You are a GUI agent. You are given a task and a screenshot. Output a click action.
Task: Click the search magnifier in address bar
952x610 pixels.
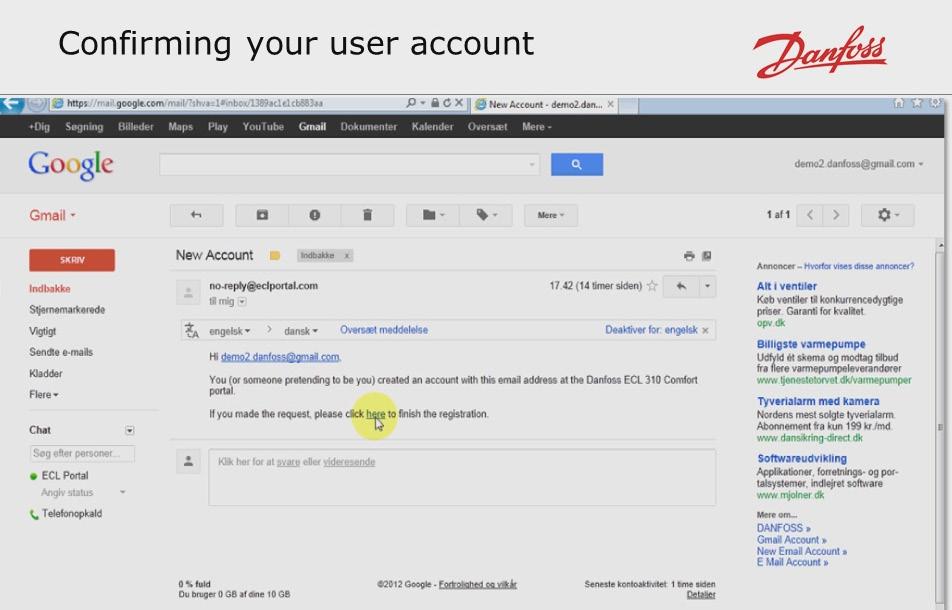411,103
